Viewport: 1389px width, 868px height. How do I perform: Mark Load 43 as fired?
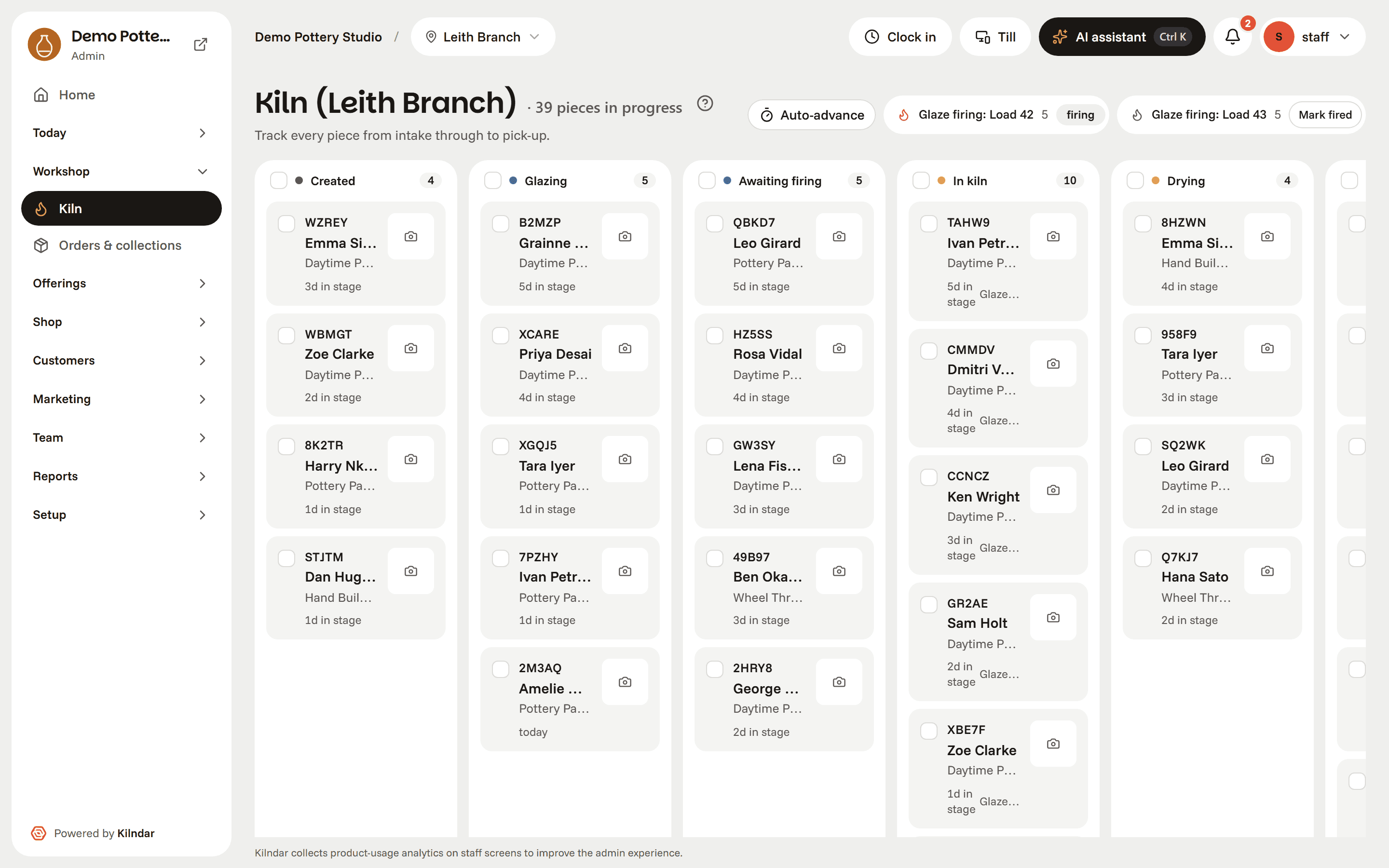pyautogui.click(x=1325, y=115)
